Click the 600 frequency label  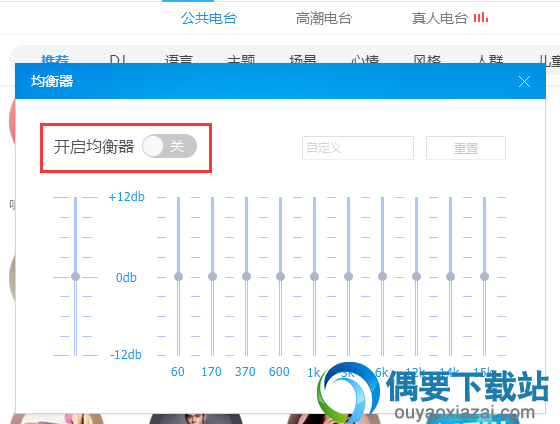pyautogui.click(x=279, y=372)
